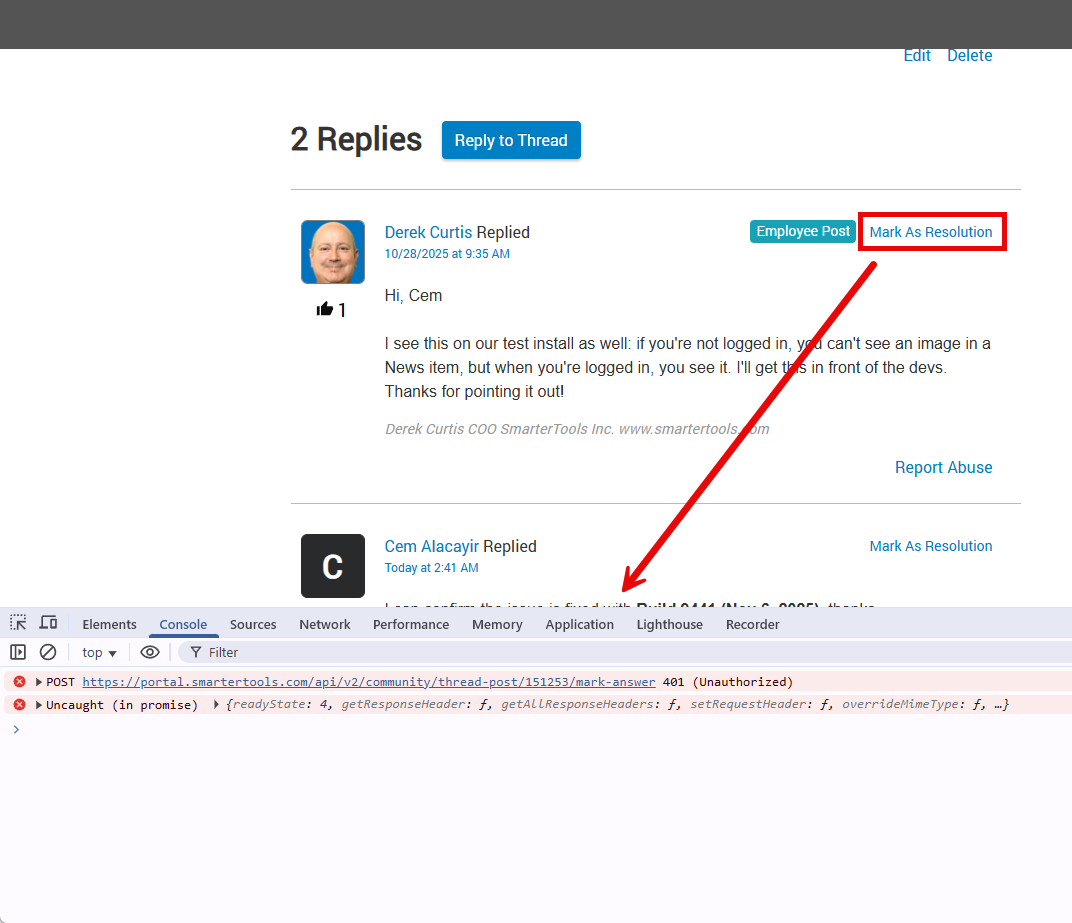
Task: Expand the readyState object details
Action: [216, 705]
